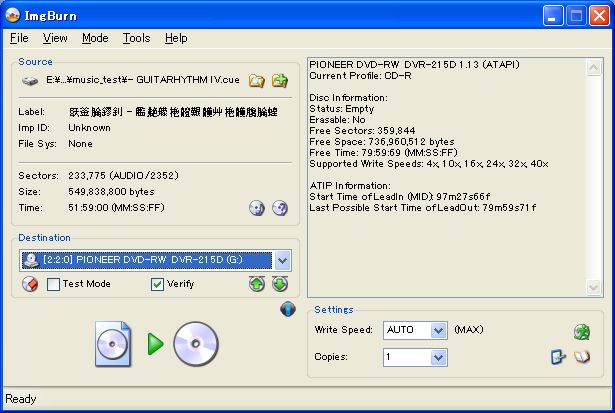Uncheck the Verify checkbox
Screen dimensions: 615x413
(157, 284)
